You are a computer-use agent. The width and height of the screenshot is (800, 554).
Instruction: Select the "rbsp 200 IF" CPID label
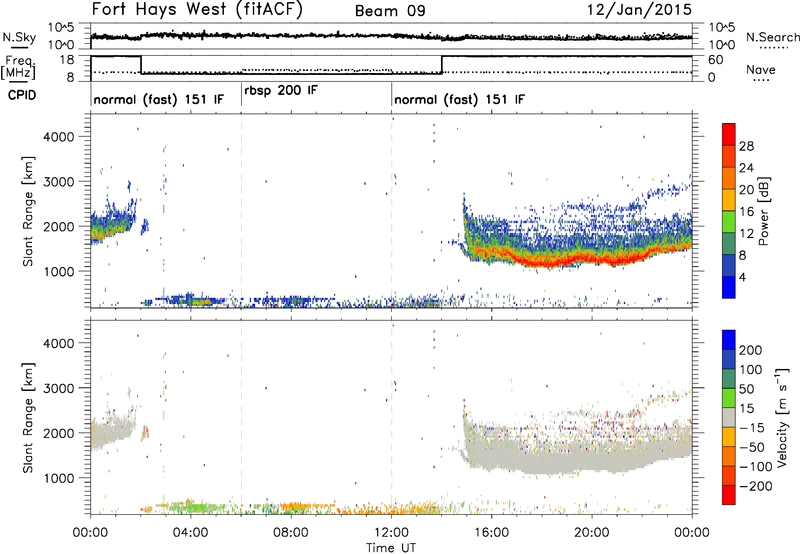click(281, 91)
